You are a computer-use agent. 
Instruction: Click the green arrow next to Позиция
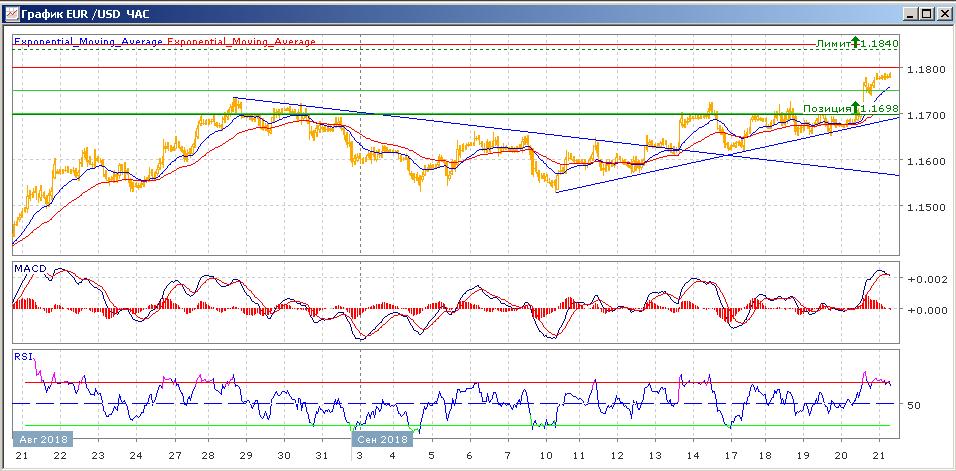pyautogui.click(x=856, y=106)
